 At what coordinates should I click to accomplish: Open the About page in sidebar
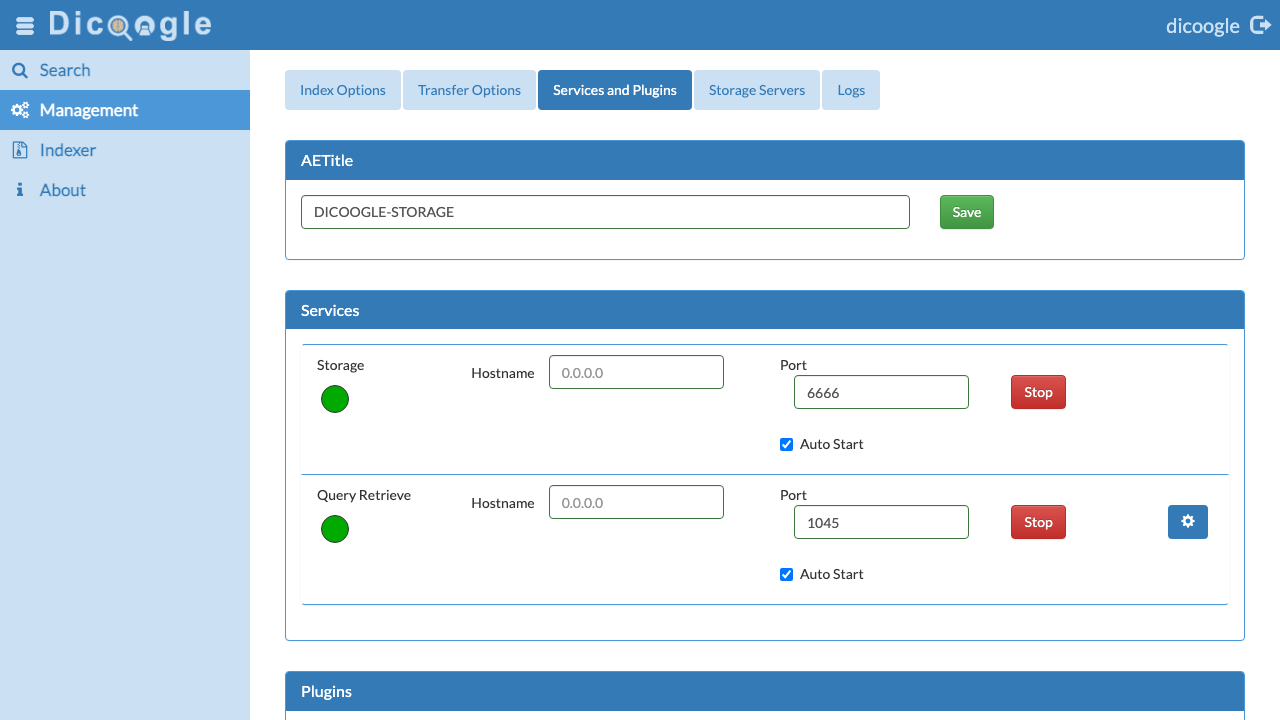(x=125, y=190)
